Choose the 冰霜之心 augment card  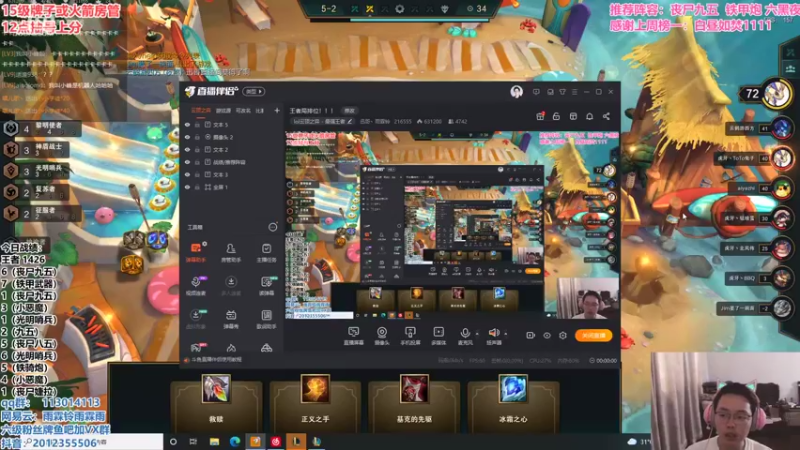[x=513, y=405]
